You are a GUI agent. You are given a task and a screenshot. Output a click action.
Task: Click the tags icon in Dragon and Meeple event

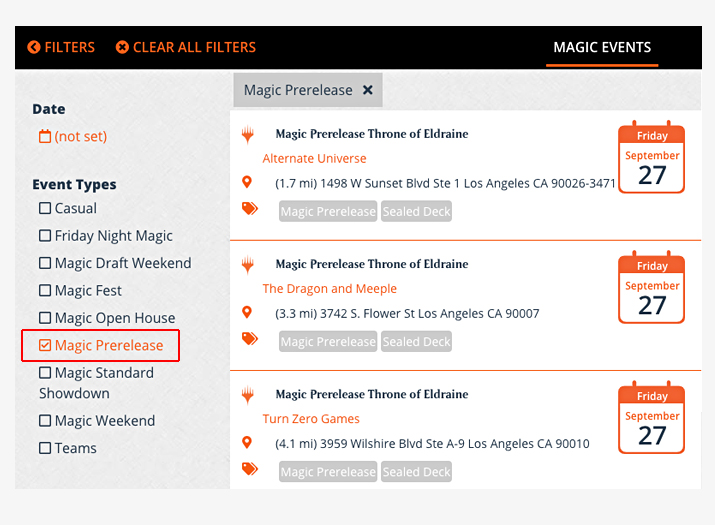(x=249, y=339)
